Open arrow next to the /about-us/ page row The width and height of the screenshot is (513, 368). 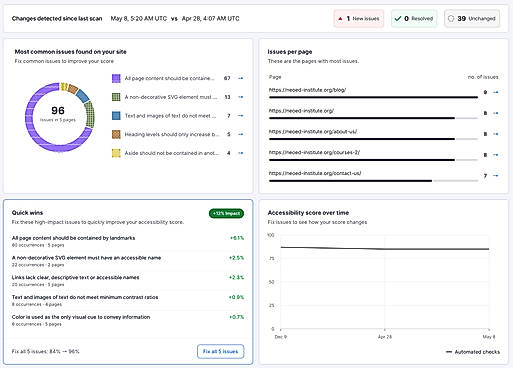click(496, 134)
